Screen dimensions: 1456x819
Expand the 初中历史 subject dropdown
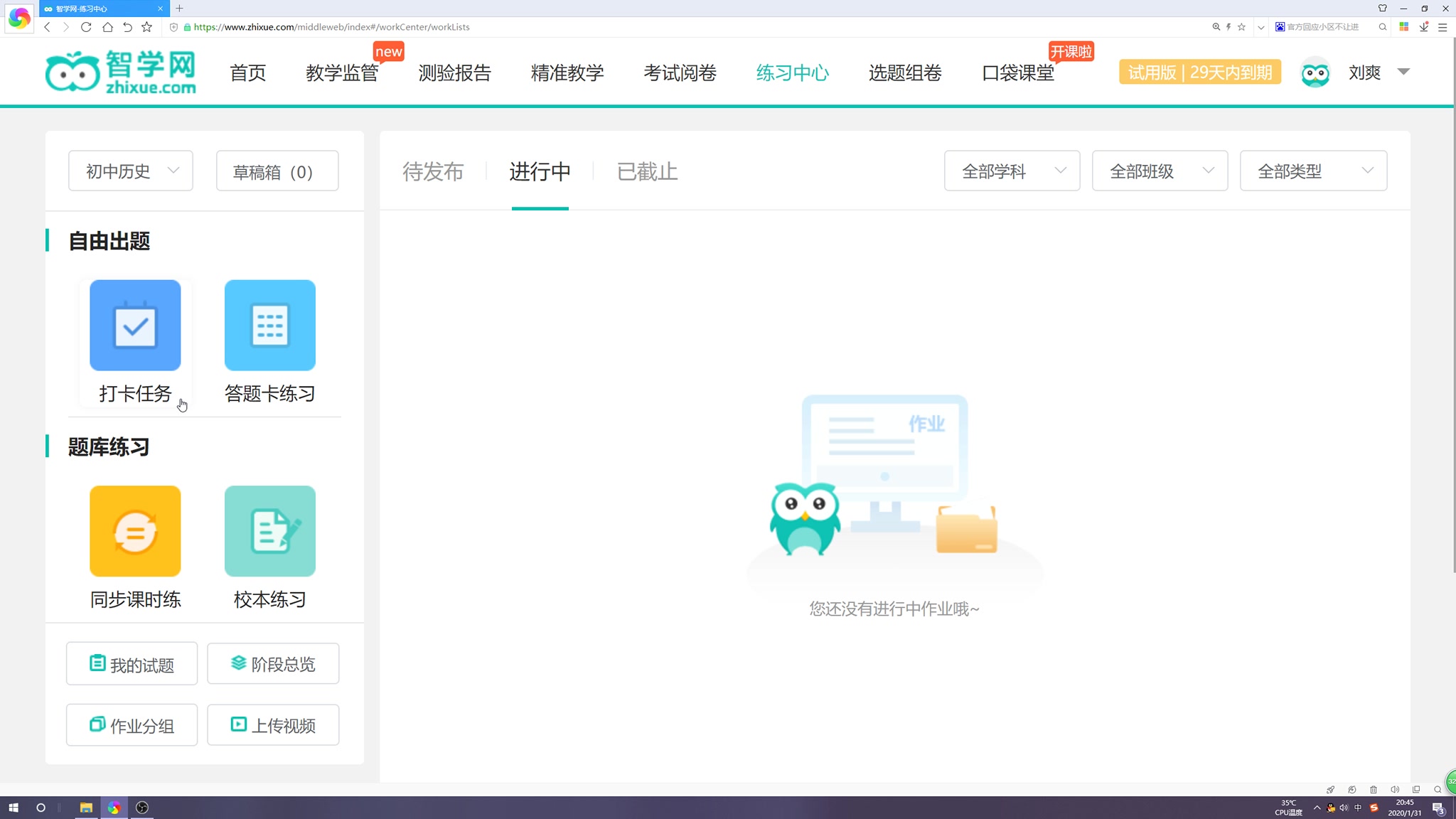click(131, 171)
